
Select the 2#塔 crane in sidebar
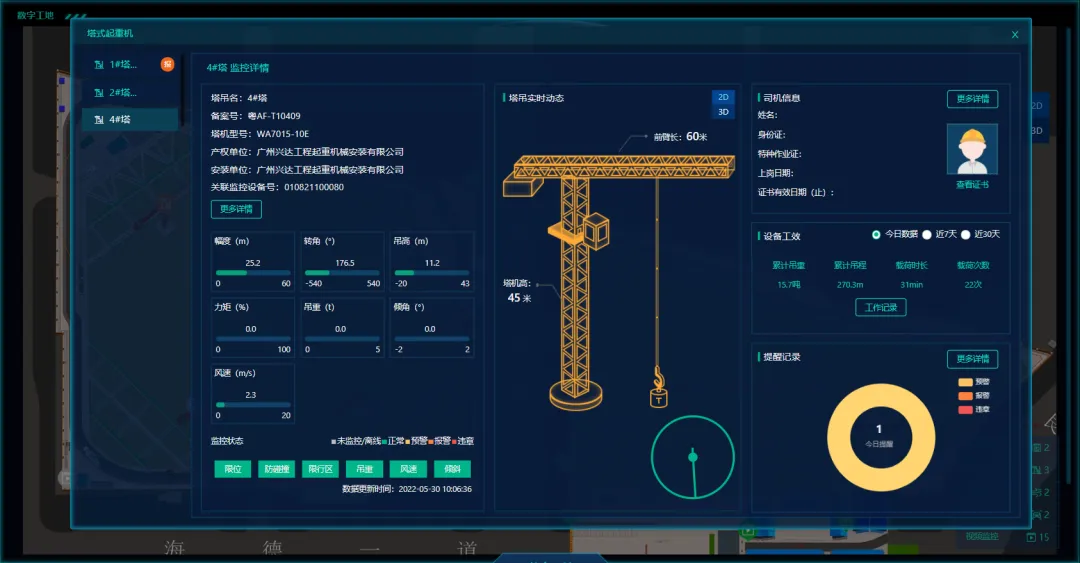coord(129,92)
